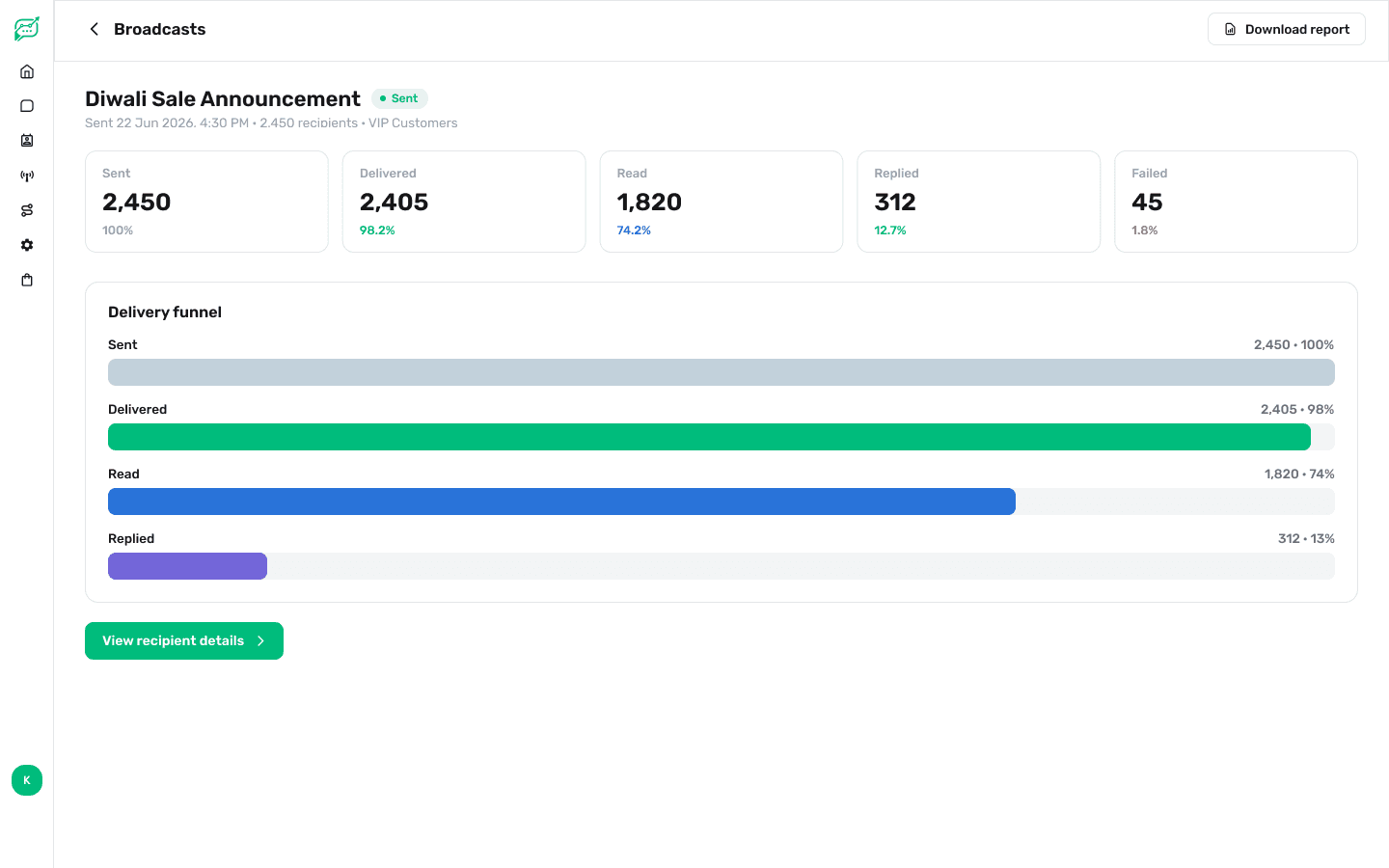1389x868 pixels.
Task: Click the 12.7% replied percentage
Action: tap(890, 231)
